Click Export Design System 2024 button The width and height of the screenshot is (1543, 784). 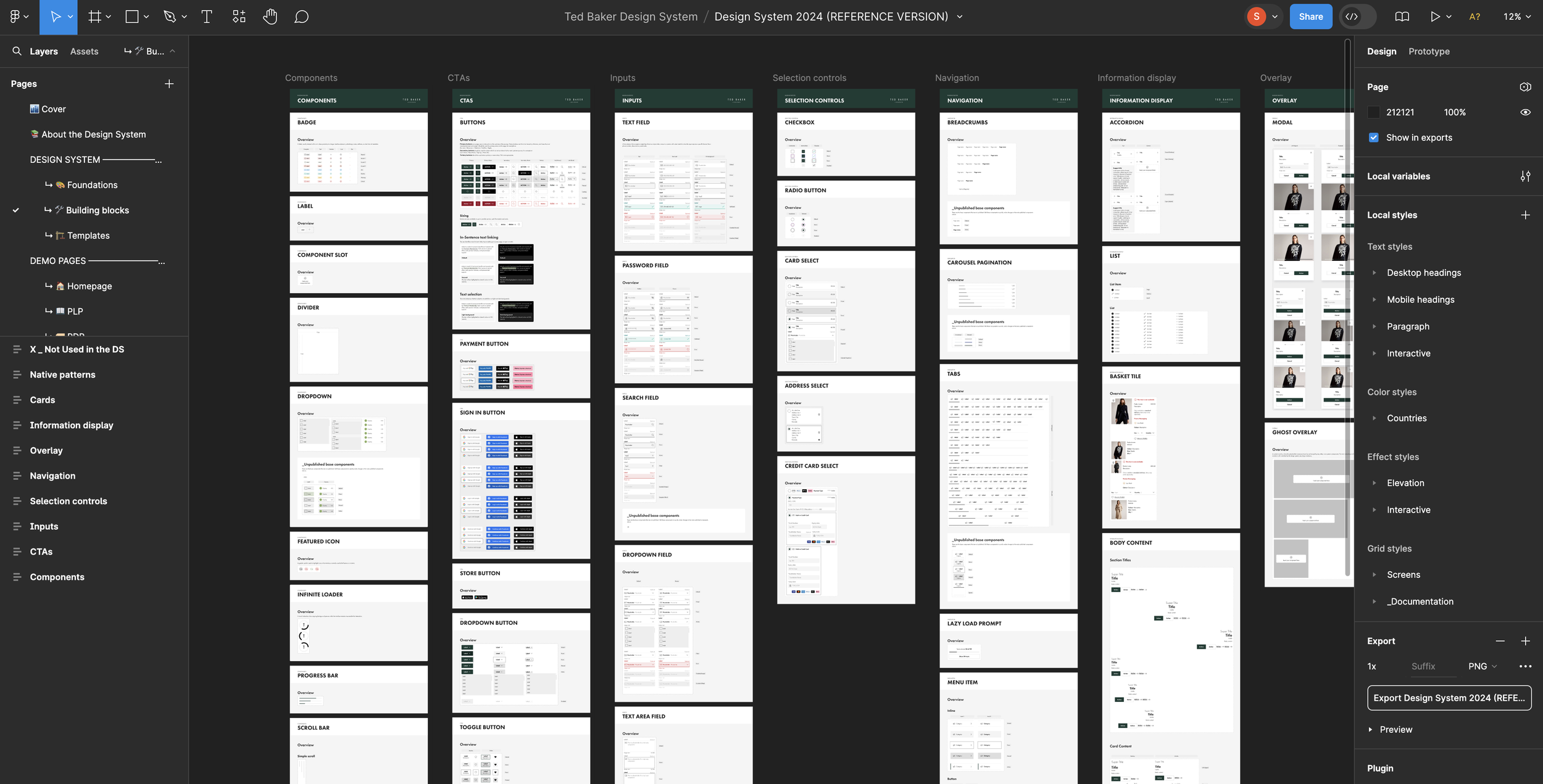(1449, 698)
